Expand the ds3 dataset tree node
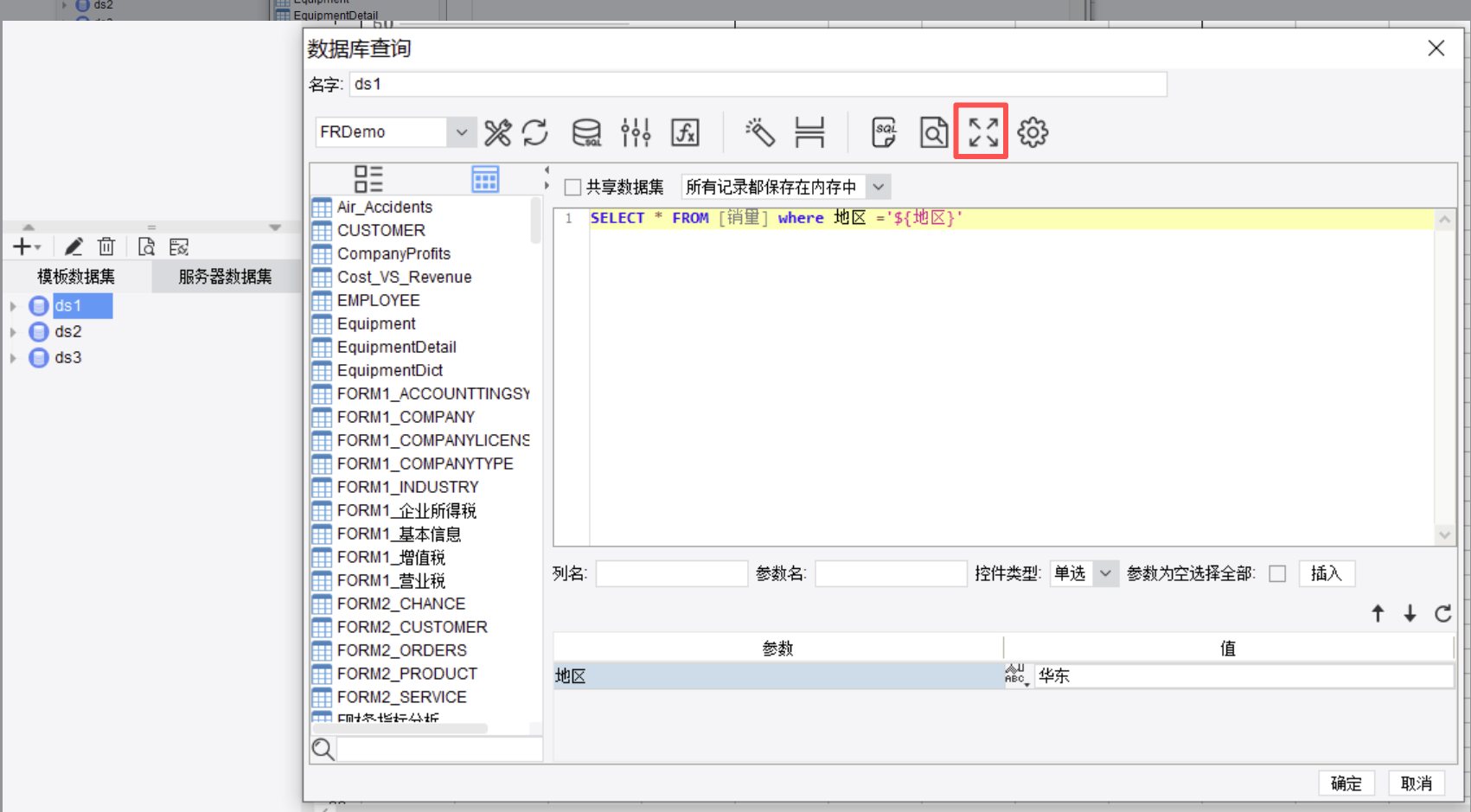Viewport: 1471px width, 812px height. coord(13,358)
